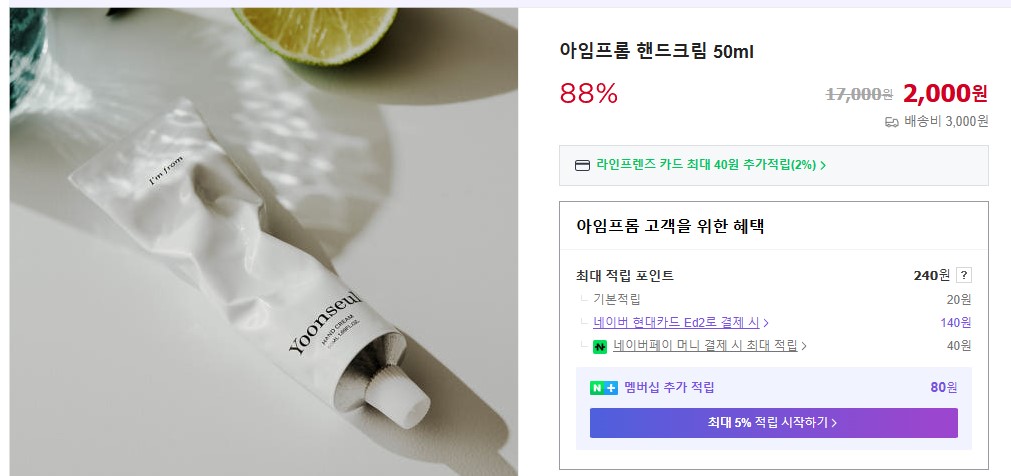Open the 네이버 현대카드 Ed2로 결제 시 link
This screenshot has height=476, width=1011.
point(676,322)
